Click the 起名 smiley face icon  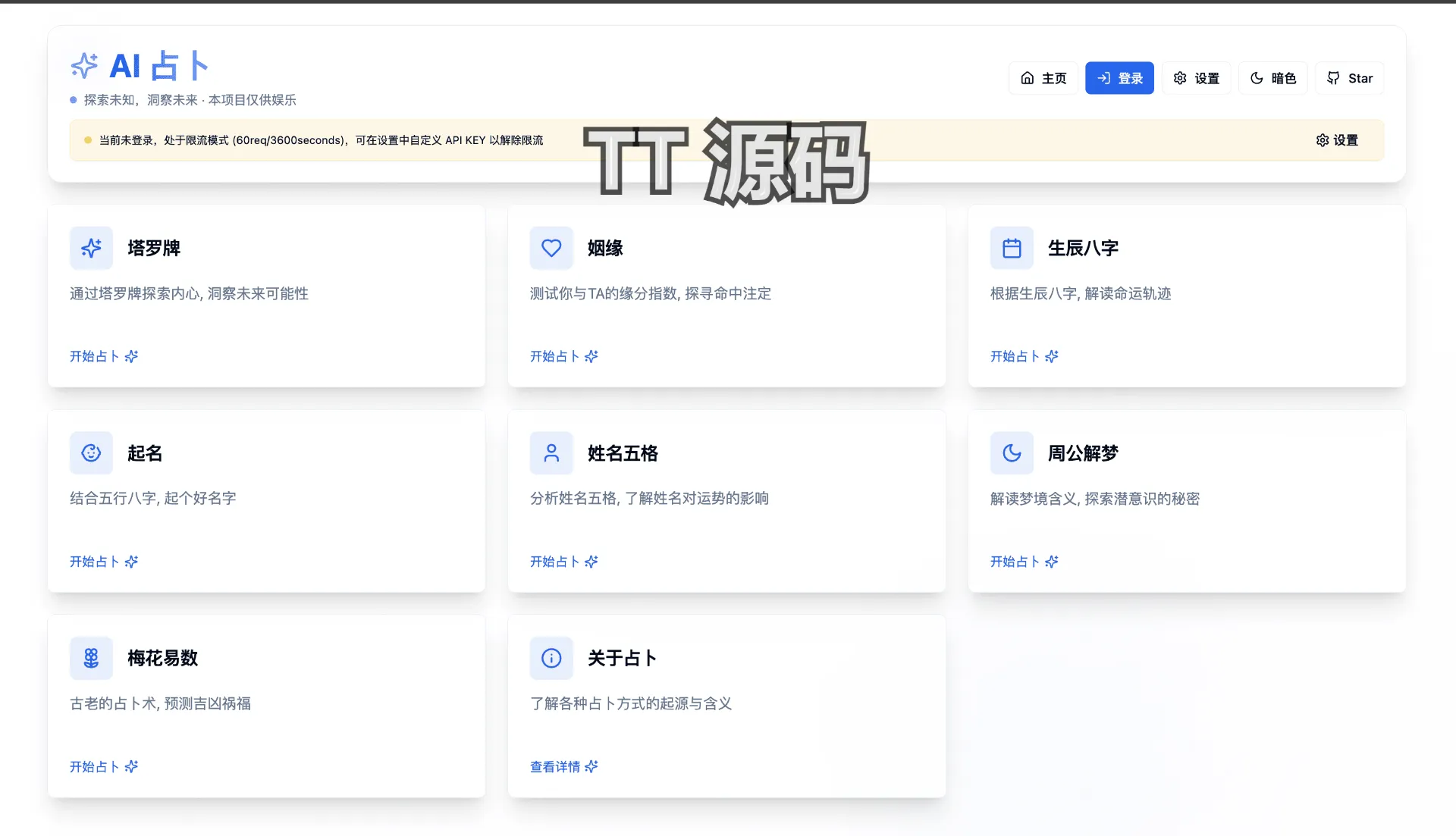click(91, 453)
